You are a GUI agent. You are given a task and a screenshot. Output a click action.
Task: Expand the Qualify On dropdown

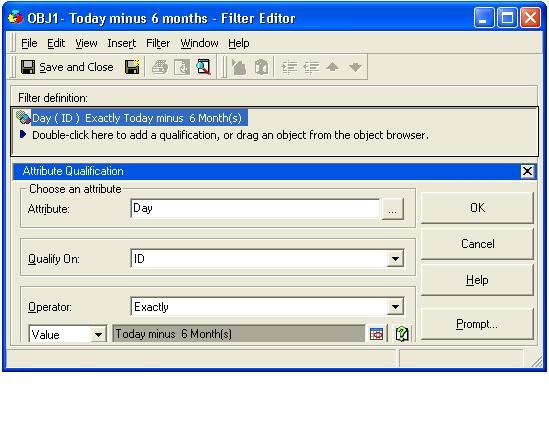[395, 259]
